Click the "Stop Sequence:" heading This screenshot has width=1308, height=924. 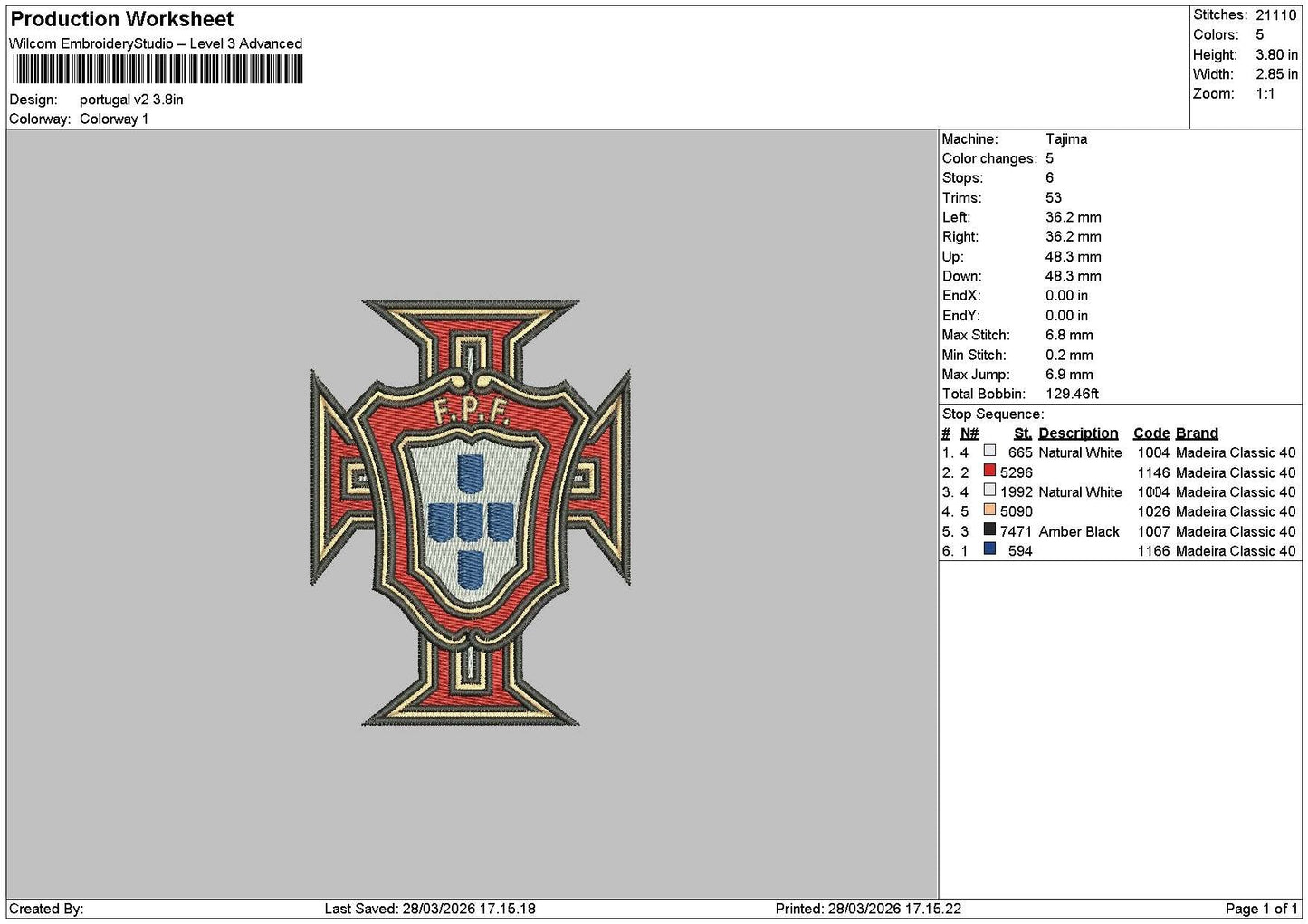993,414
